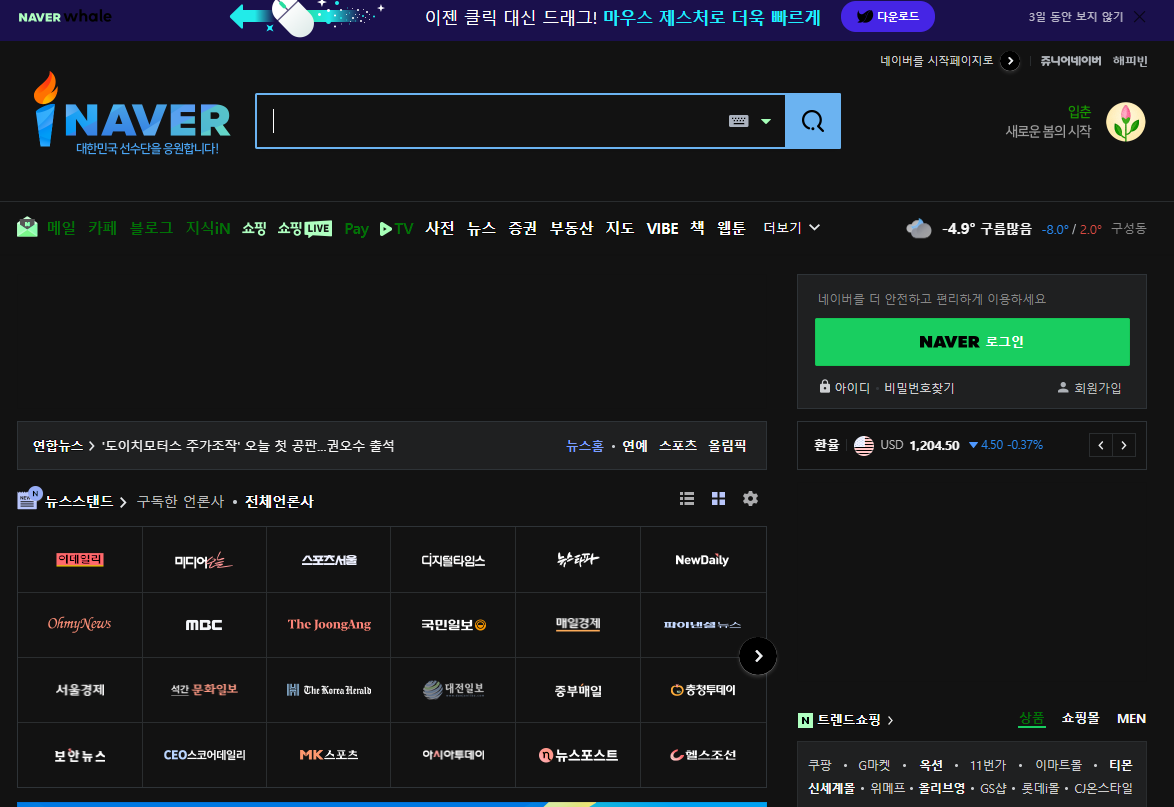Screen dimensions: 1174x807
Task: Click the US flag currency icon
Action: (x=864, y=445)
